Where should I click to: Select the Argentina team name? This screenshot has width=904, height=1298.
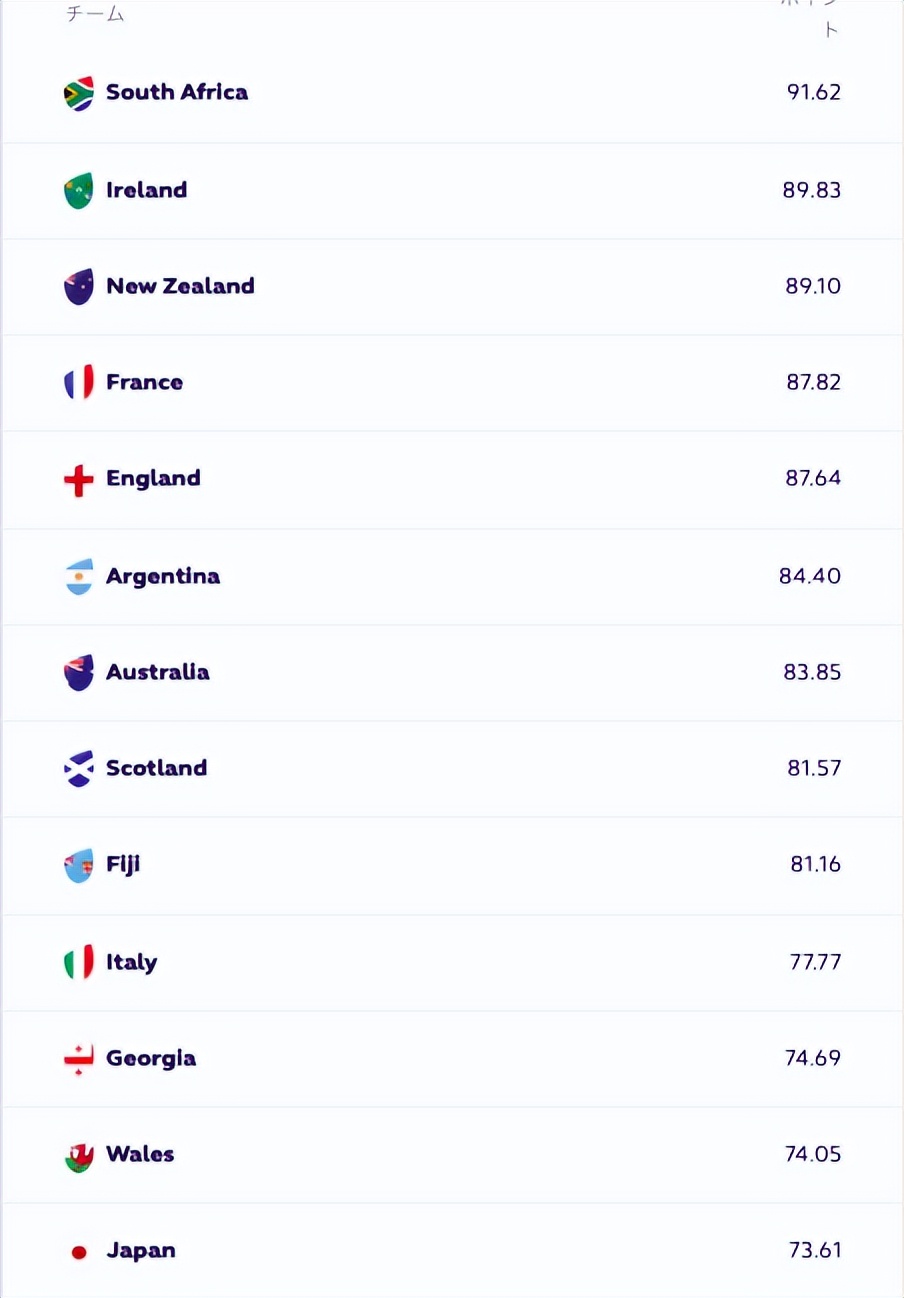click(163, 576)
